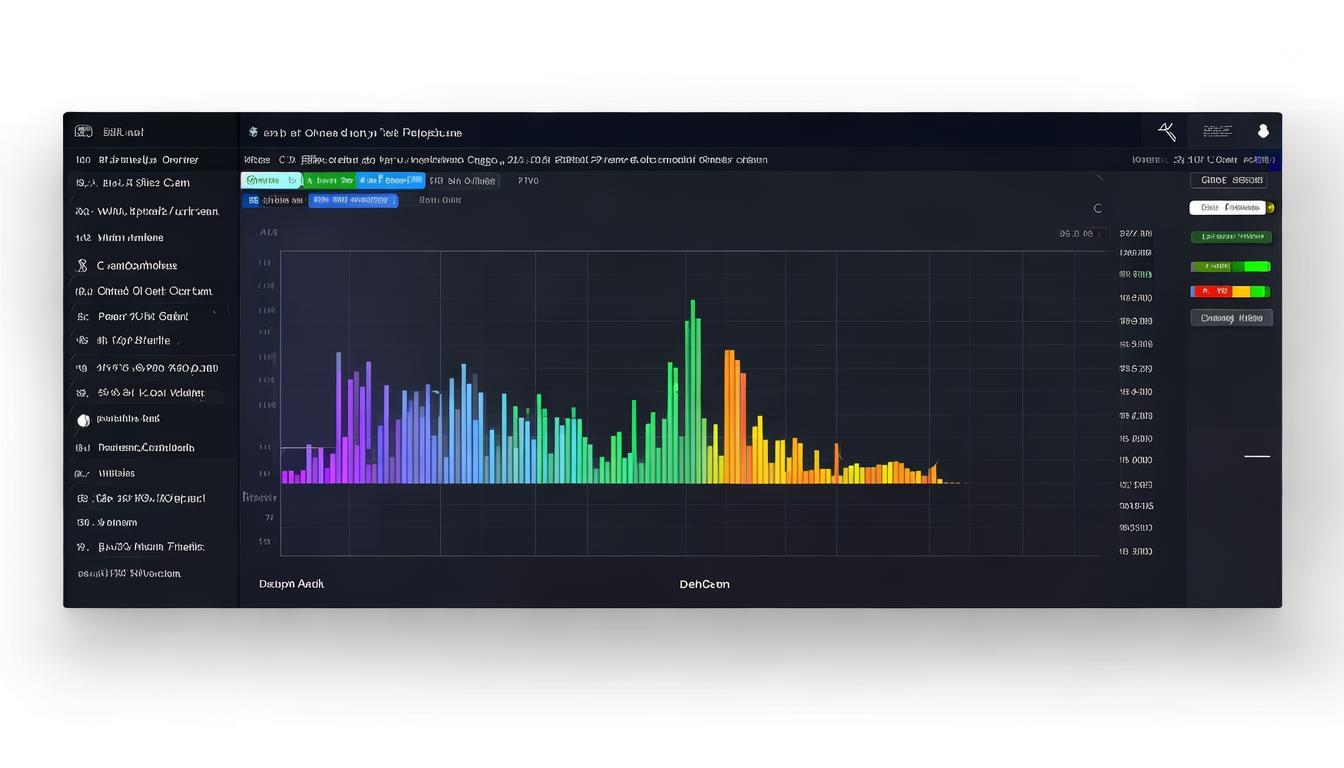
Task: Click the white circle icon in the left sidebar
Action: coord(83,421)
